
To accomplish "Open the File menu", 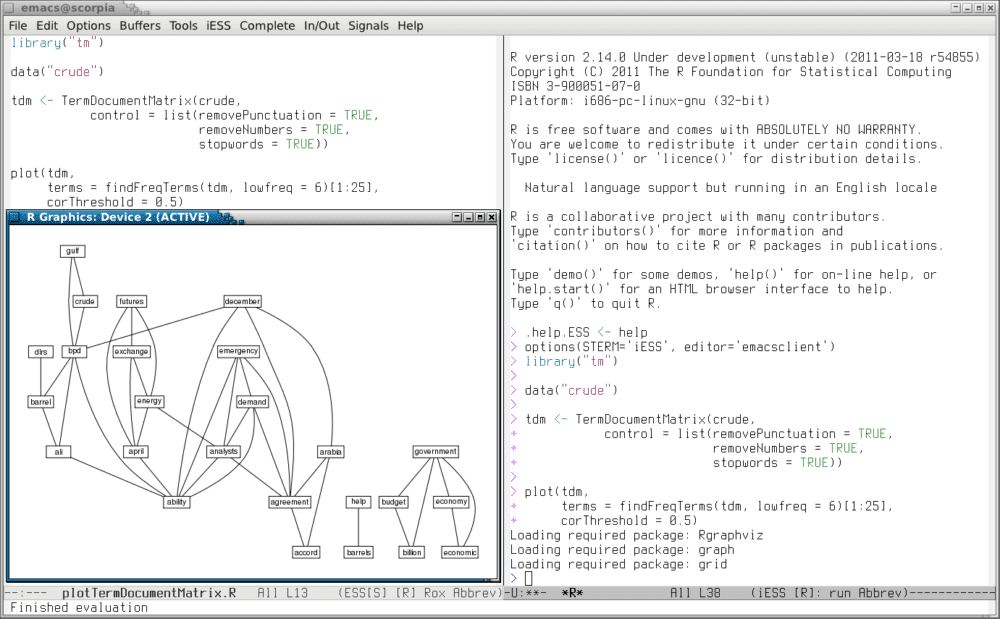I will 18,25.
